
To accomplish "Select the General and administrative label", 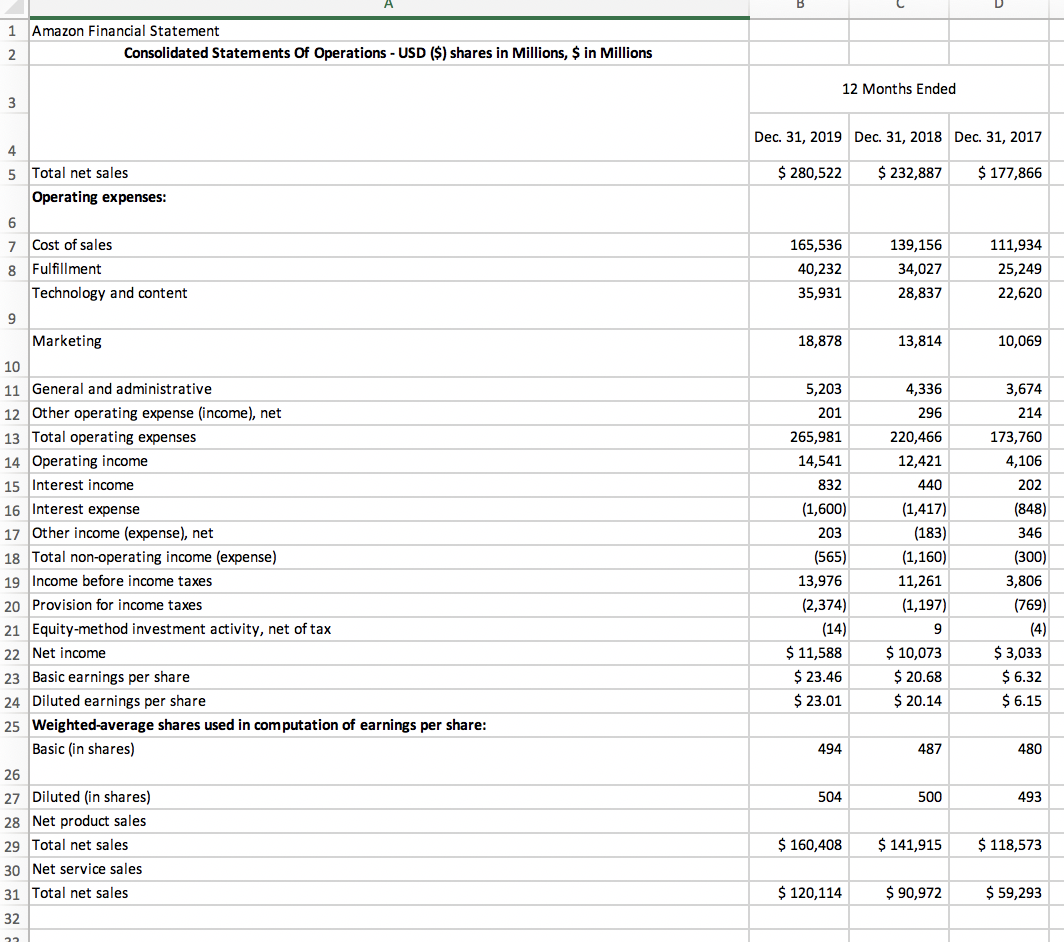I will (121, 389).
